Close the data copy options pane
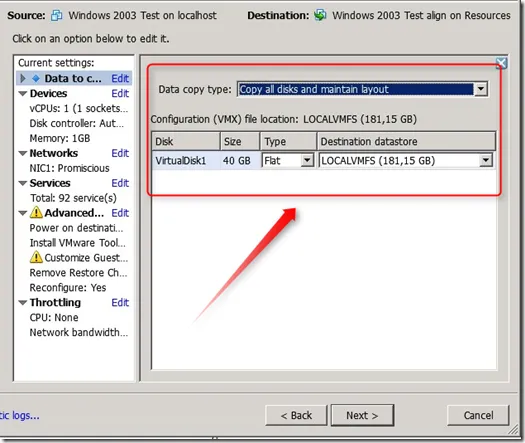Viewport: 525px width, 443px height. pyautogui.click(x=501, y=63)
